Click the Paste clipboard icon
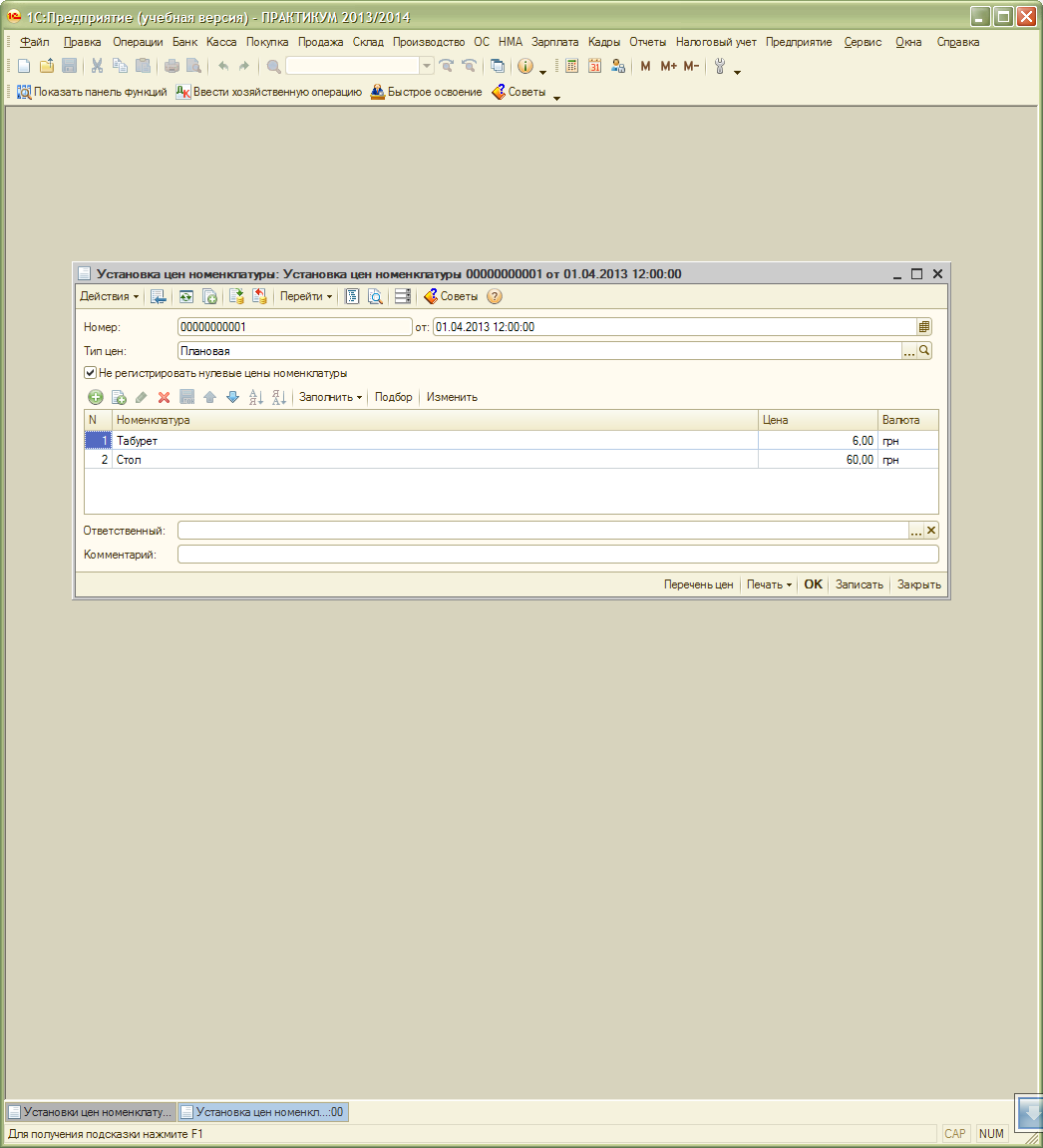The width and height of the screenshot is (1043, 1148). tap(143, 67)
